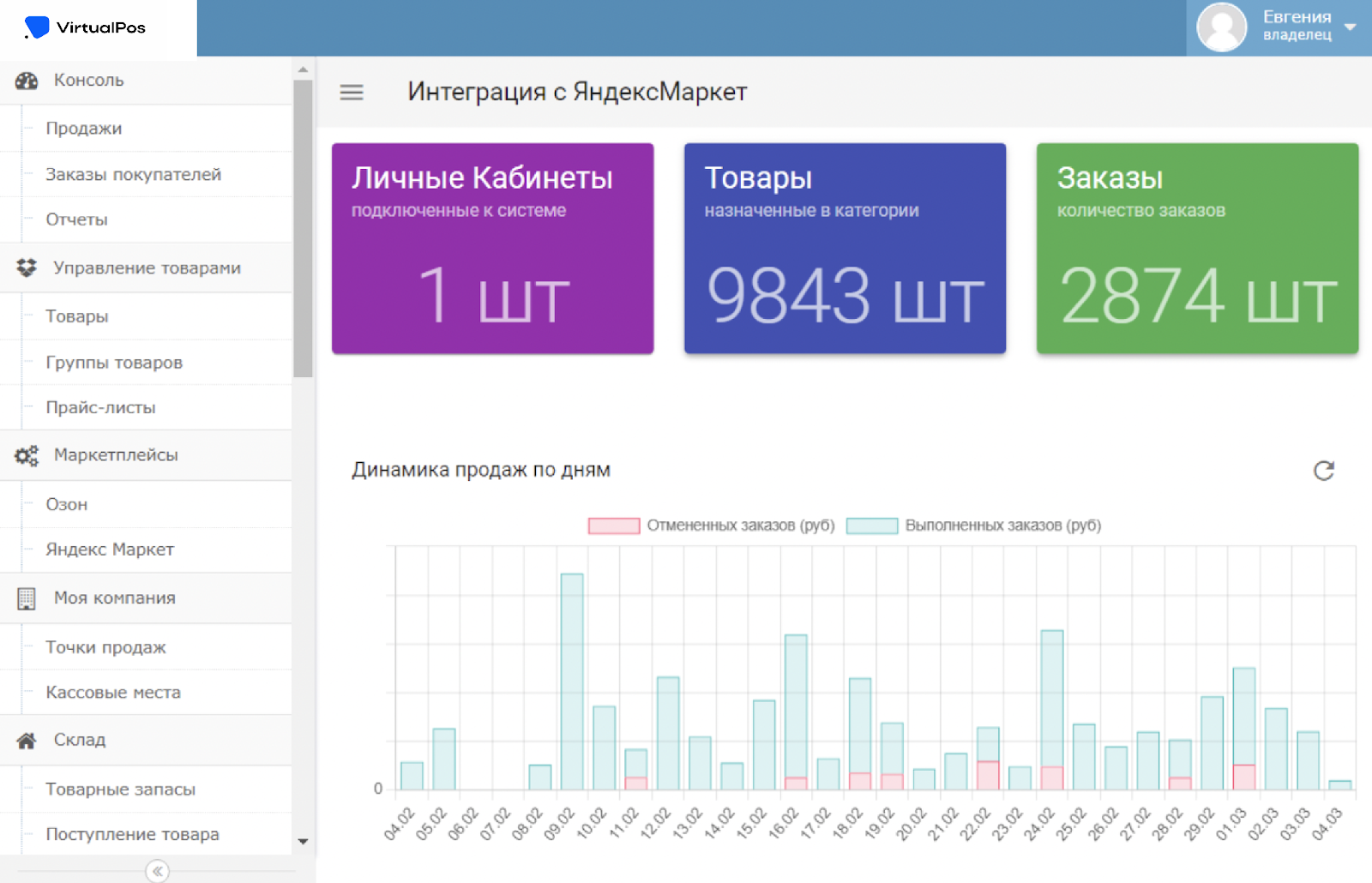Viewport: 1372px width, 883px height.
Task: Click the user avatar picture
Action: pyautogui.click(x=1221, y=27)
